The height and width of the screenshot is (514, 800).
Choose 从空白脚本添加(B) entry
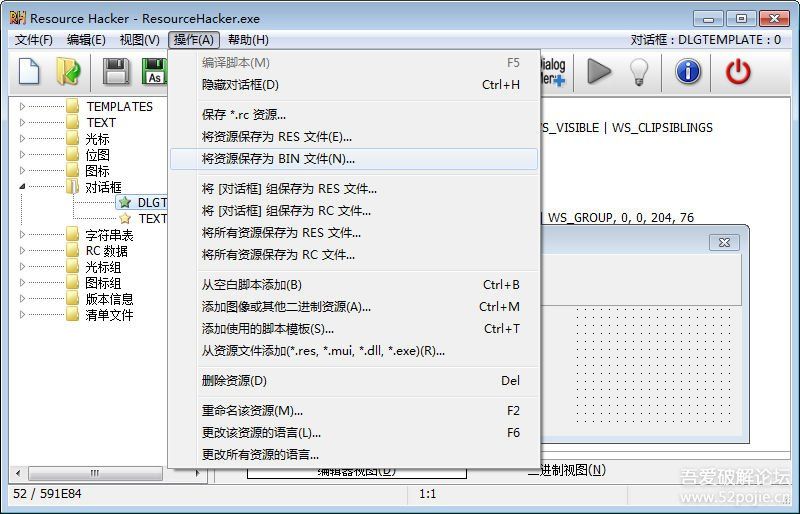point(354,285)
